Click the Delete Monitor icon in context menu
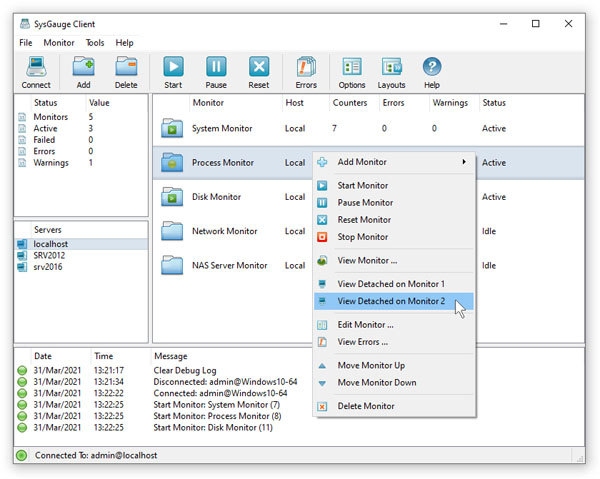Viewport: 600px width, 479px height. [322, 406]
